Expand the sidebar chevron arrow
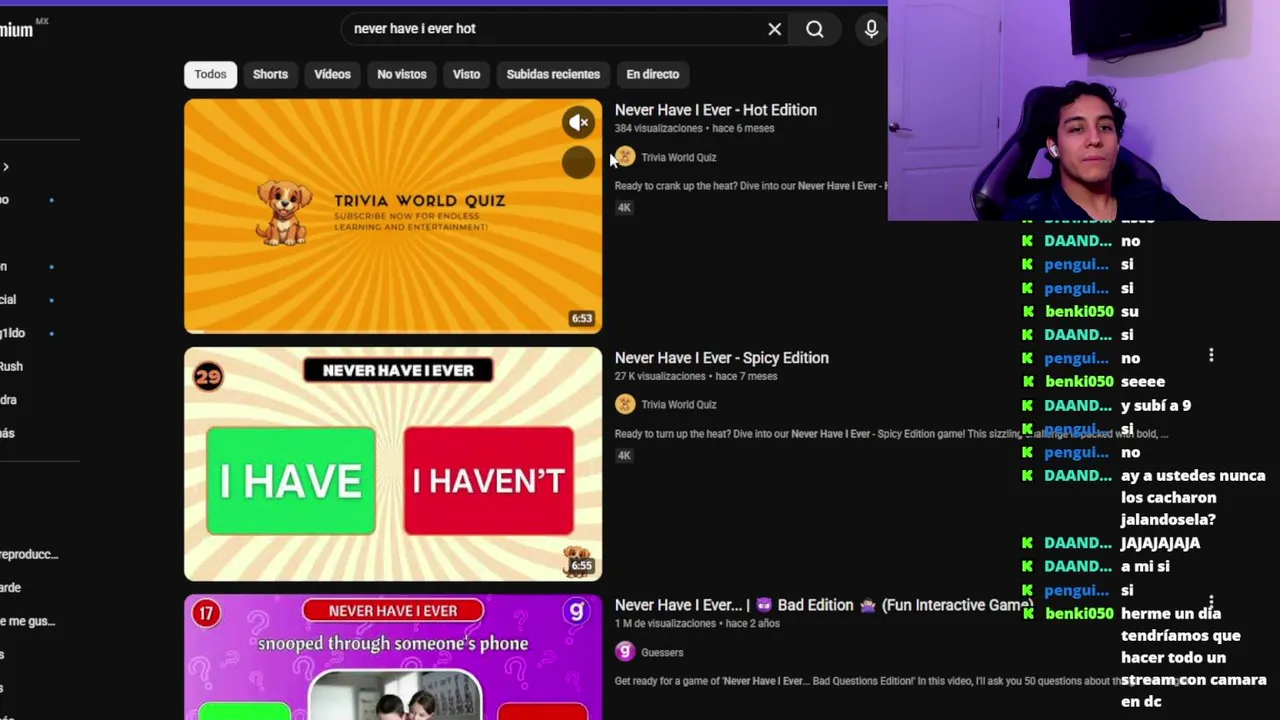 point(5,167)
